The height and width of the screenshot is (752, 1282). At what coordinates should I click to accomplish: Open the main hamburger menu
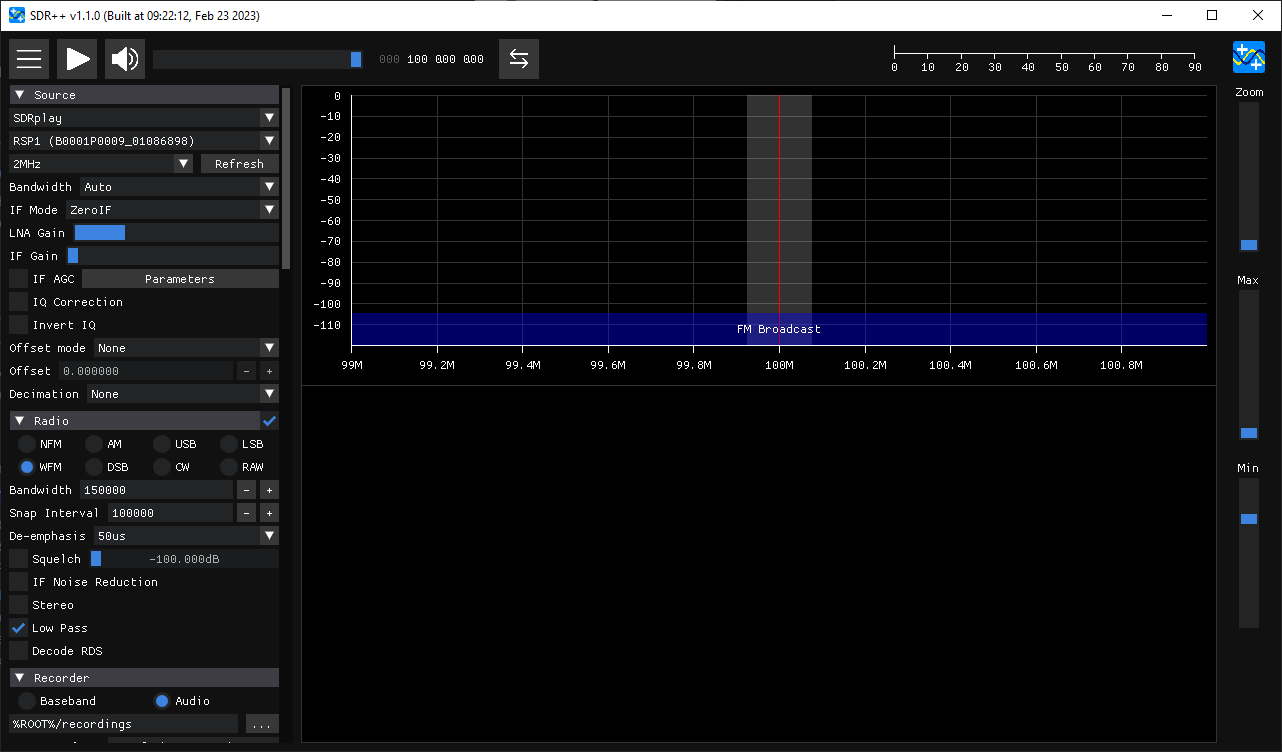[x=29, y=58]
